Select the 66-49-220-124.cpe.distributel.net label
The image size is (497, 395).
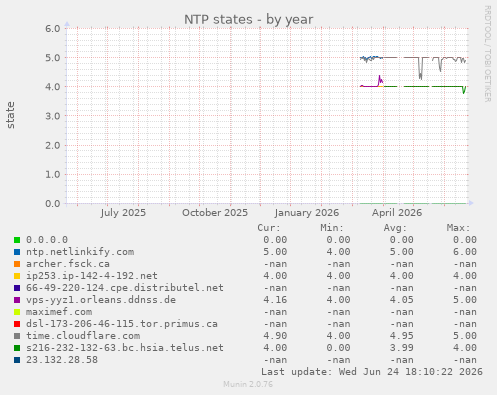click(125, 288)
